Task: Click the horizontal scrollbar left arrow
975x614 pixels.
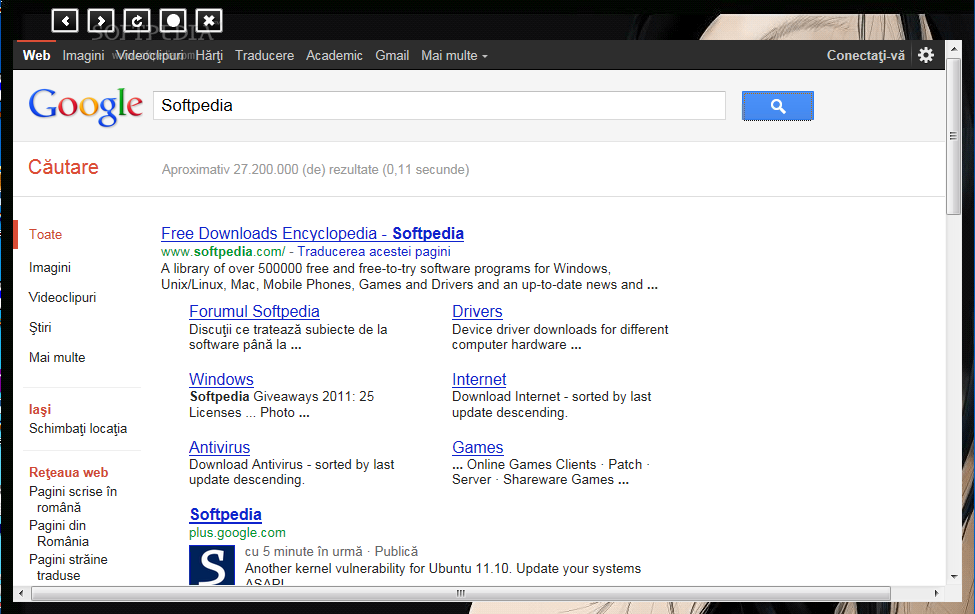Action: (x=21, y=593)
